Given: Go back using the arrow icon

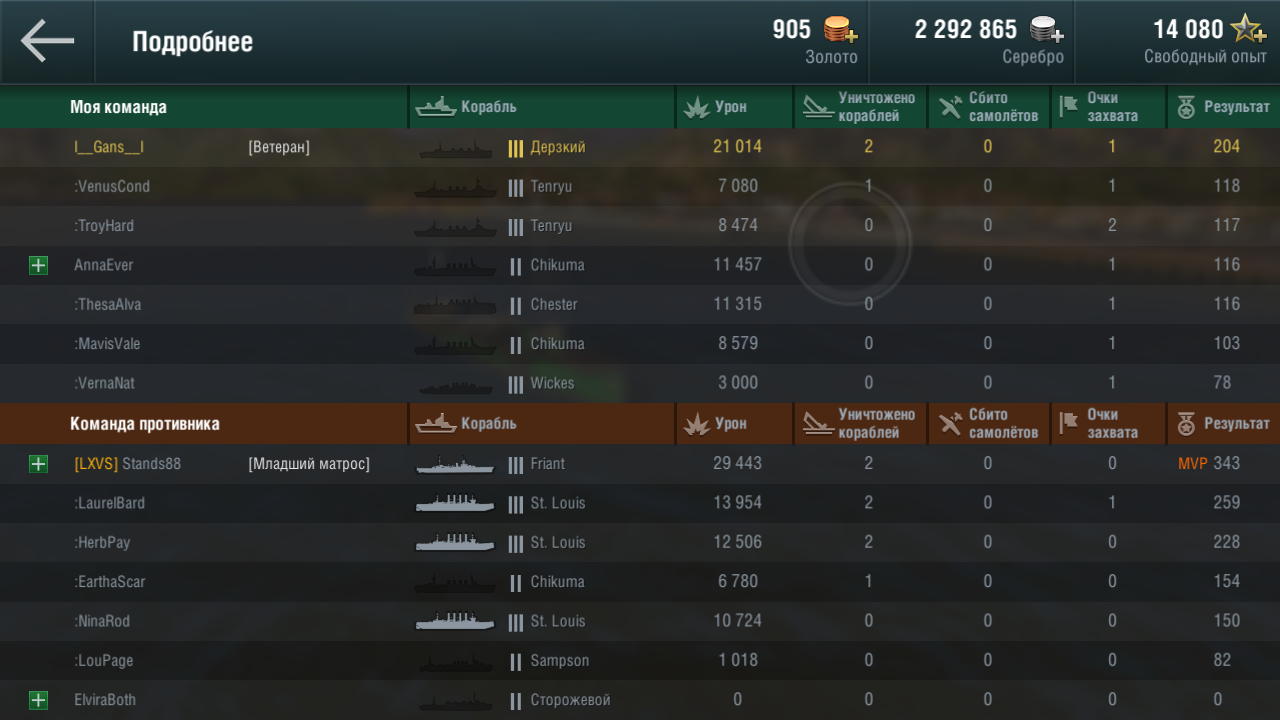Looking at the screenshot, I should tap(47, 41).
